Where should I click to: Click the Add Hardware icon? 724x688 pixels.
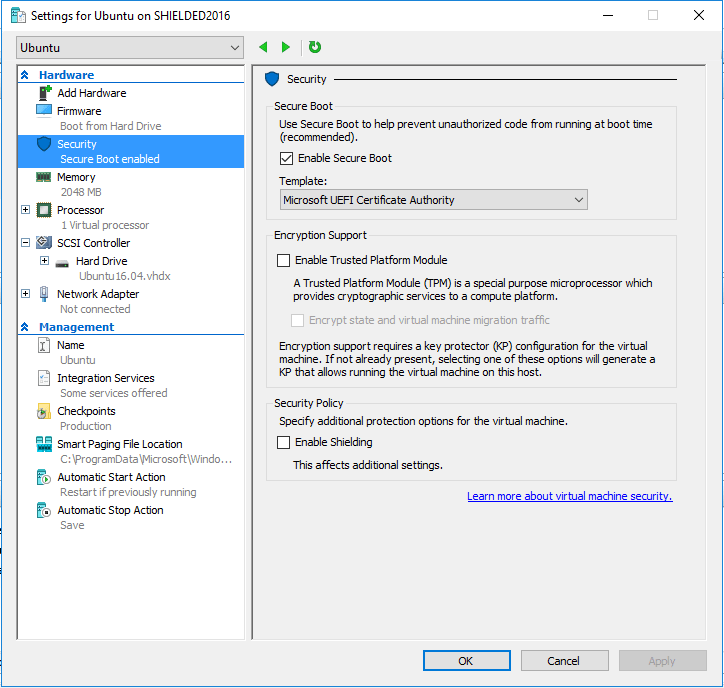[x=44, y=93]
